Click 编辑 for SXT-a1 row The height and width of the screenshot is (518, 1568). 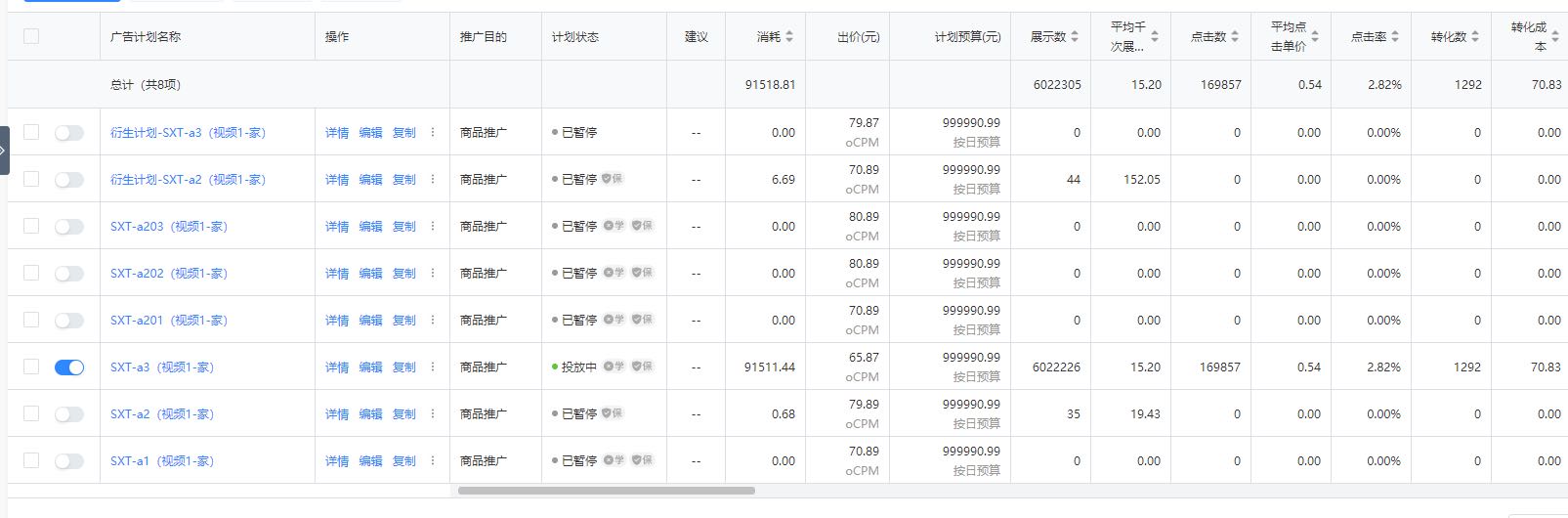click(370, 460)
